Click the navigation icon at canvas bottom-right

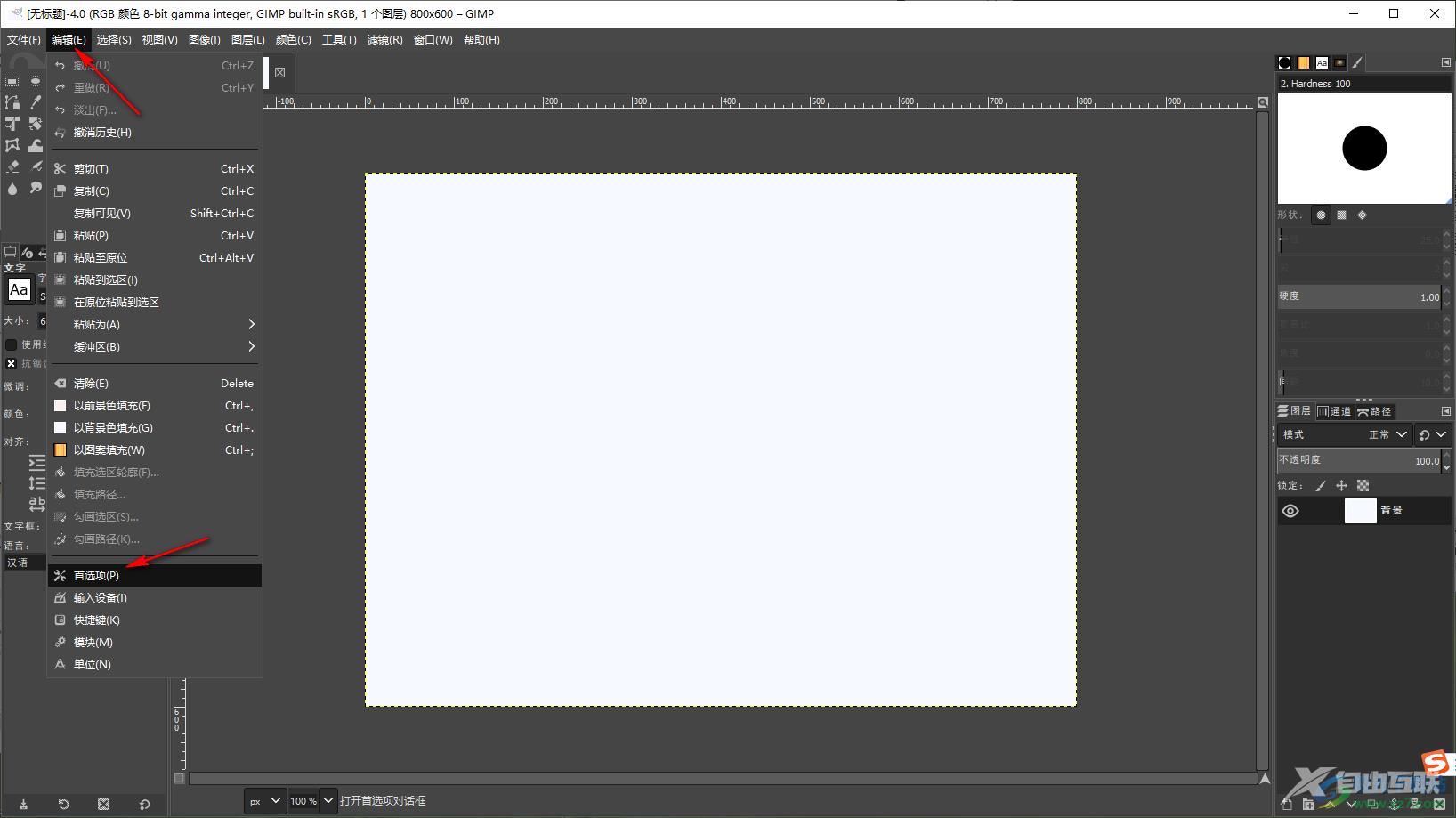1265,779
